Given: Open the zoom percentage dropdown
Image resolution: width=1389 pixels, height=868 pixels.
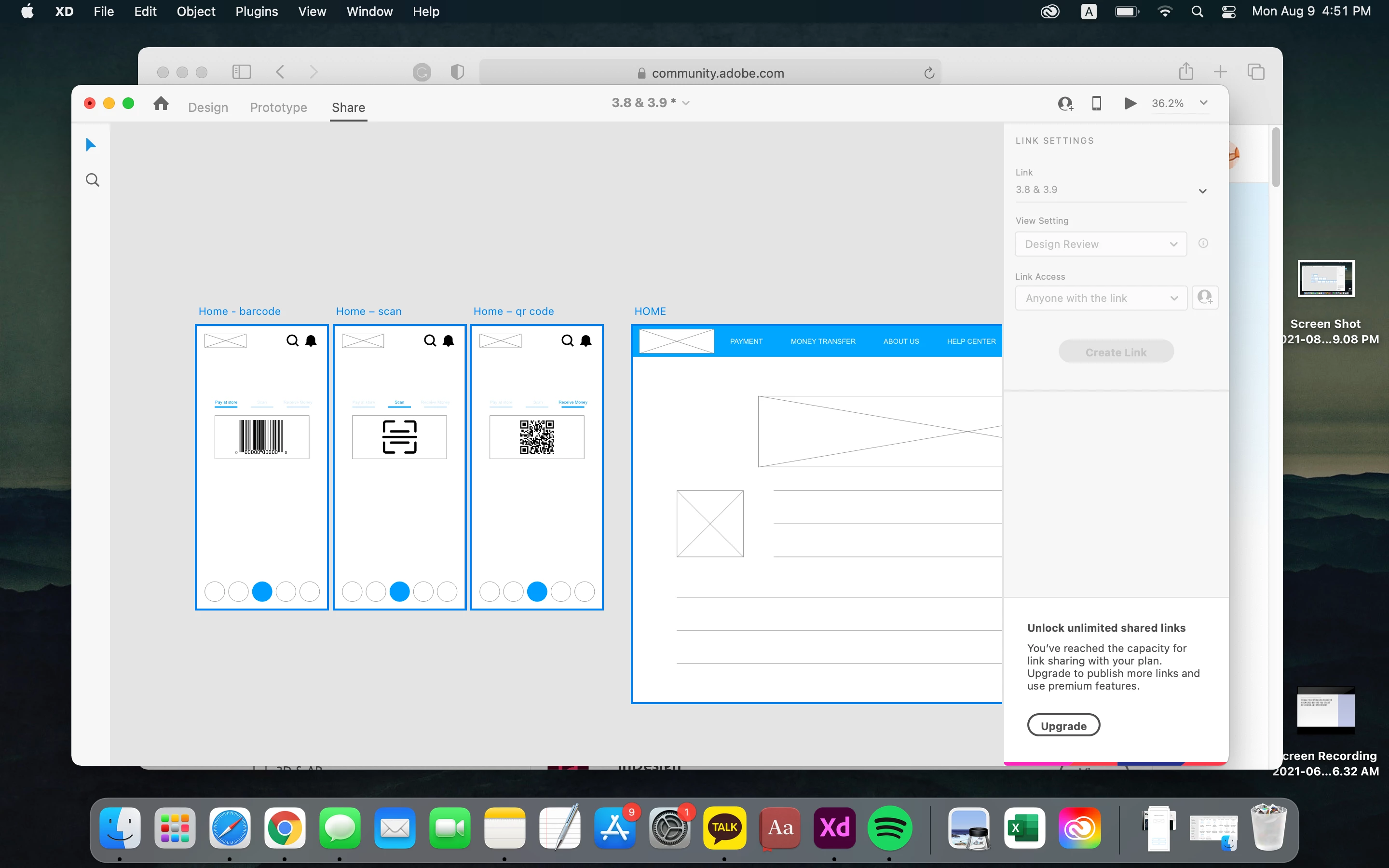Looking at the screenshot, I should click(x=1204, y=103).
